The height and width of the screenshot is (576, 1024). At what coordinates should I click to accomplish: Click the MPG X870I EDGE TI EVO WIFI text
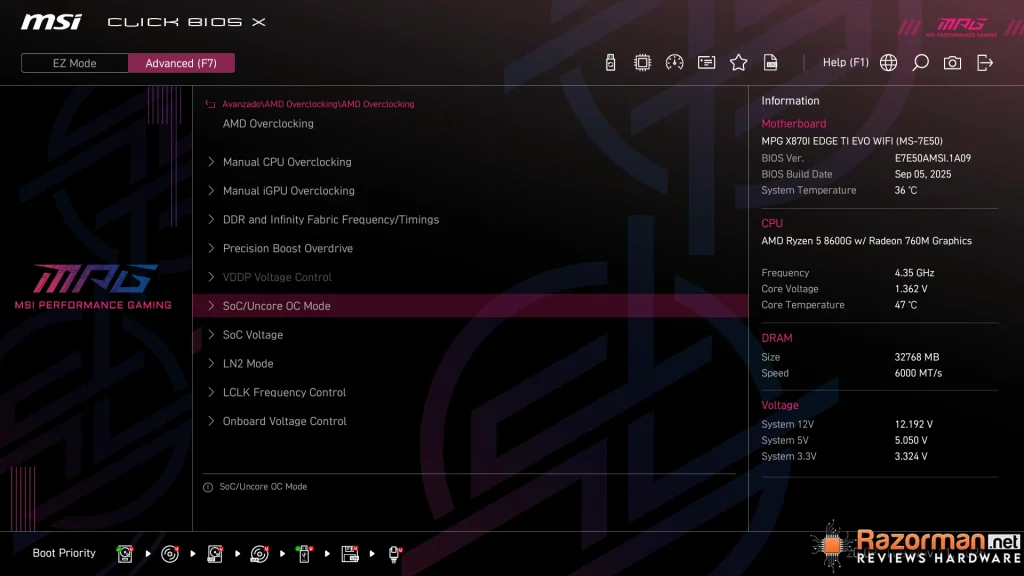852,141
